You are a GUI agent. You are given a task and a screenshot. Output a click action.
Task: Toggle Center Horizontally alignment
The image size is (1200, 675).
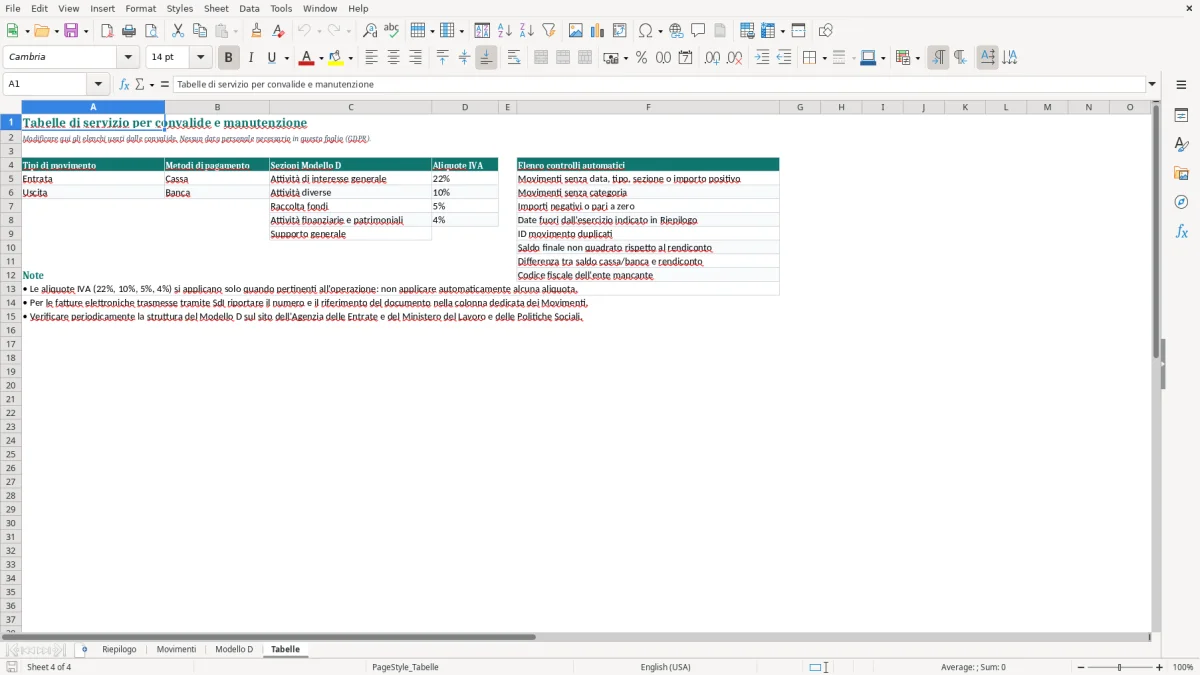pyautogui.click(x=393, y=58)
